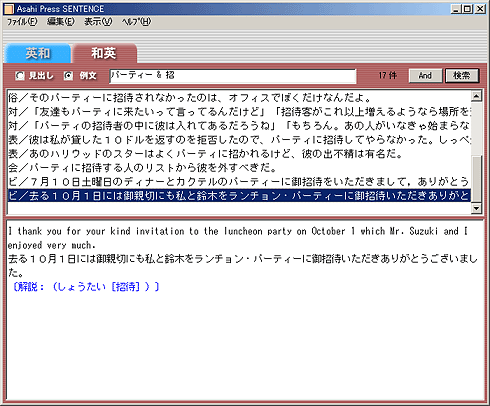The width and height of the screenshot is (490, 406).
Task: Select the 例文 radio button
Action: pos(68,76)
